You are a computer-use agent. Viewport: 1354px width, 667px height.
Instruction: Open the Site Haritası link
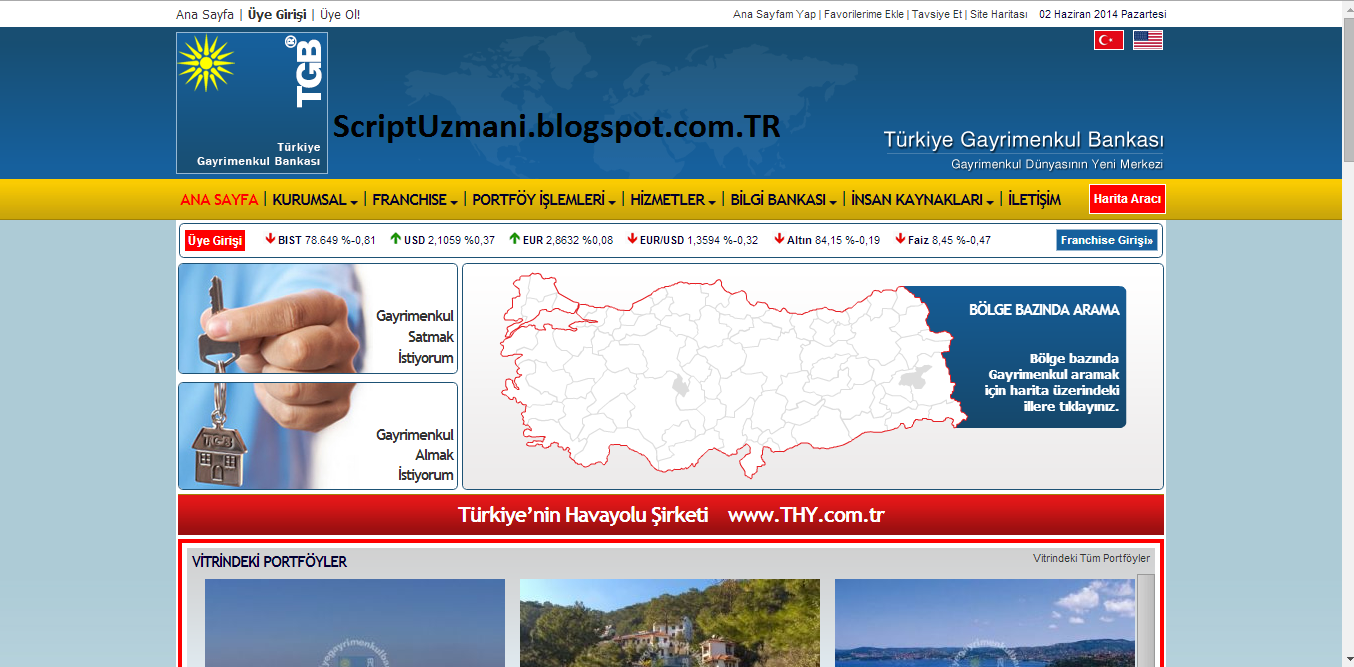pyautogui.click(x=999, y=14)
